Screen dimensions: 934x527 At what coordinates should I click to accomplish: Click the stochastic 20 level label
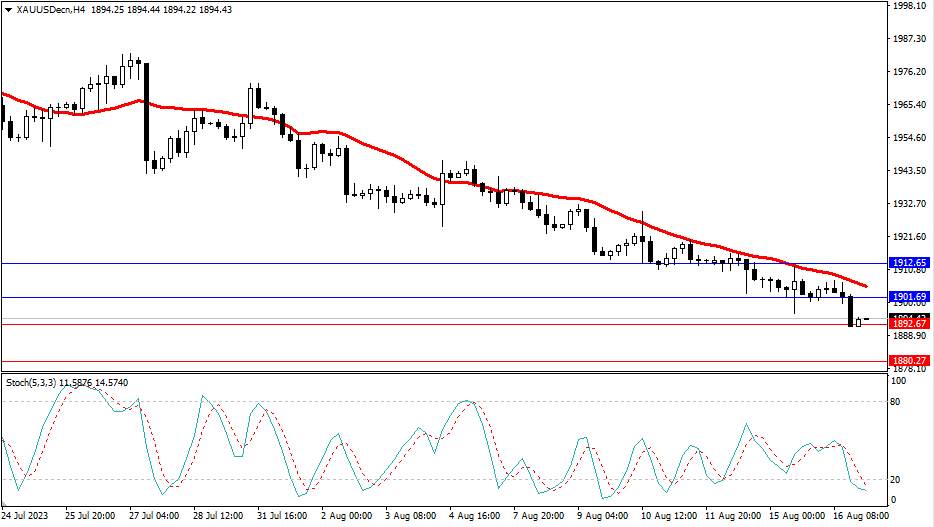tap(897, 479)
